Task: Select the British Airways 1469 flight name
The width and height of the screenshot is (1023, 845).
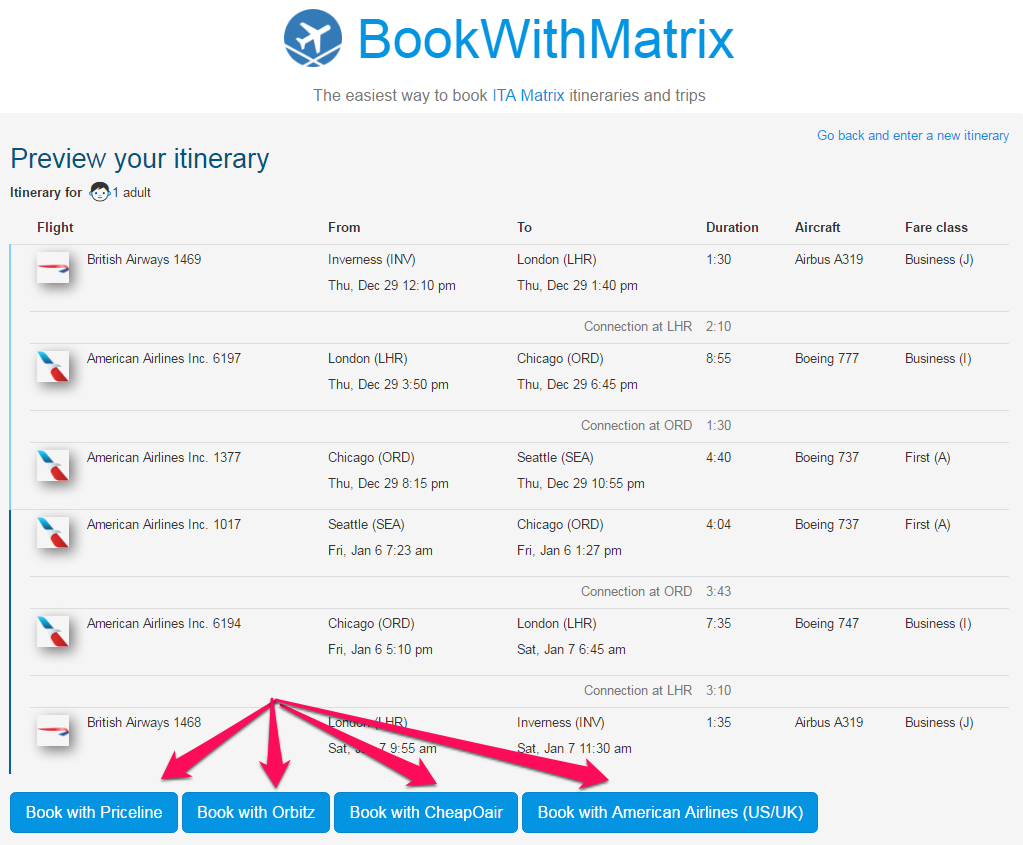Action: [144, 259]
